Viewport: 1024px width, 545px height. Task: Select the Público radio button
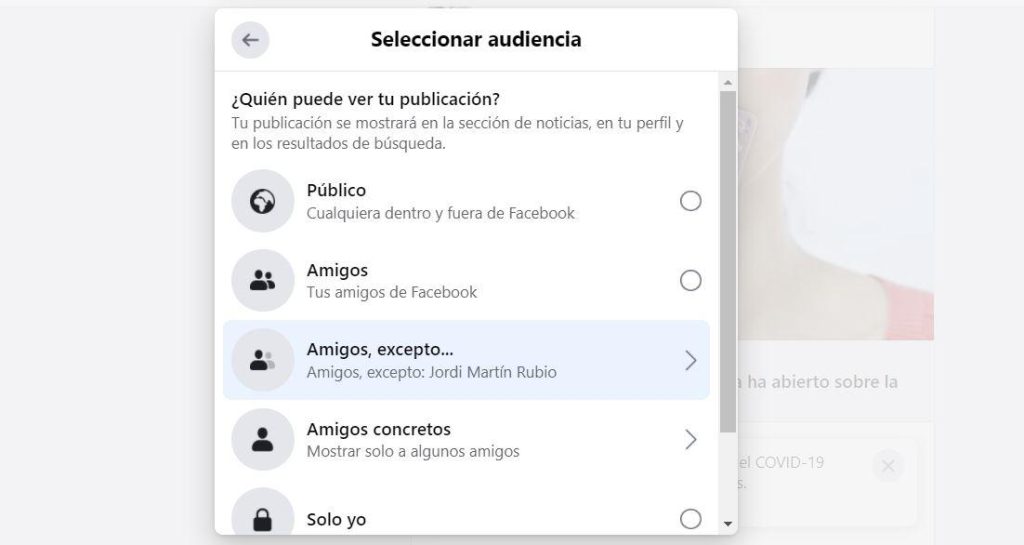click(690, 201)
